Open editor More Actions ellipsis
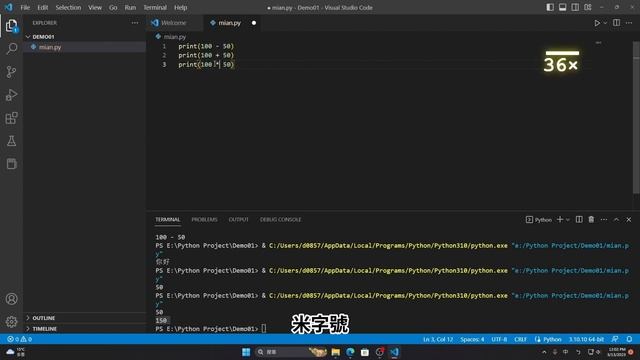Viewport: 640px width, 360px height. [629, 23]
